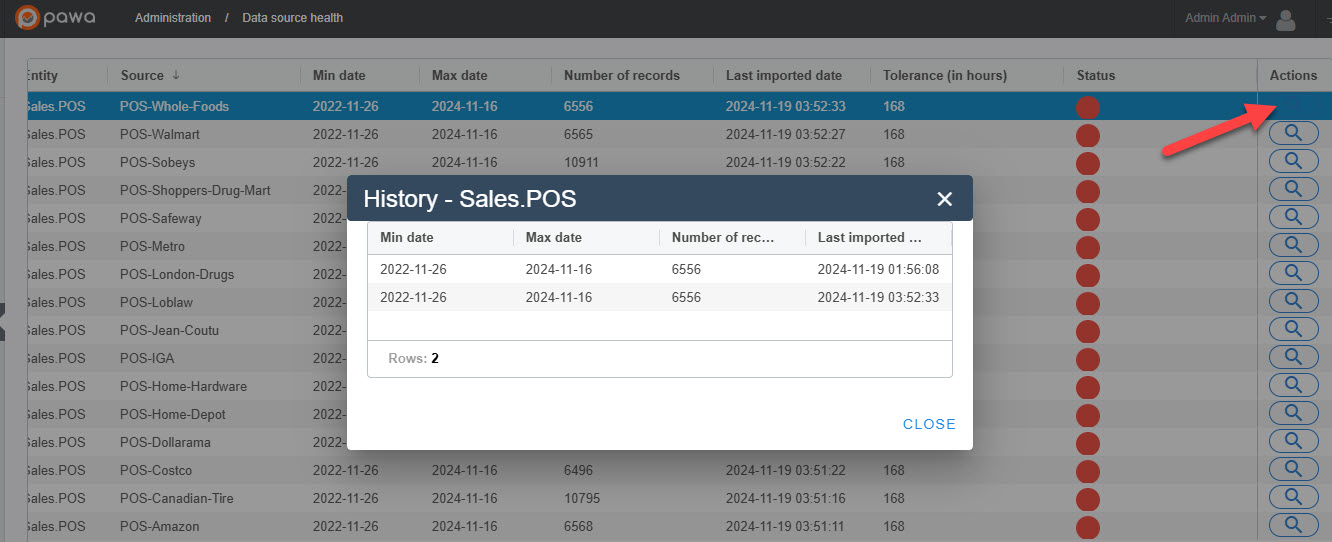Image resolution: width=1332 pixels, height=542 pixels.
Task: Click record count 6565 in Walmart row
Action: (578, 134)
